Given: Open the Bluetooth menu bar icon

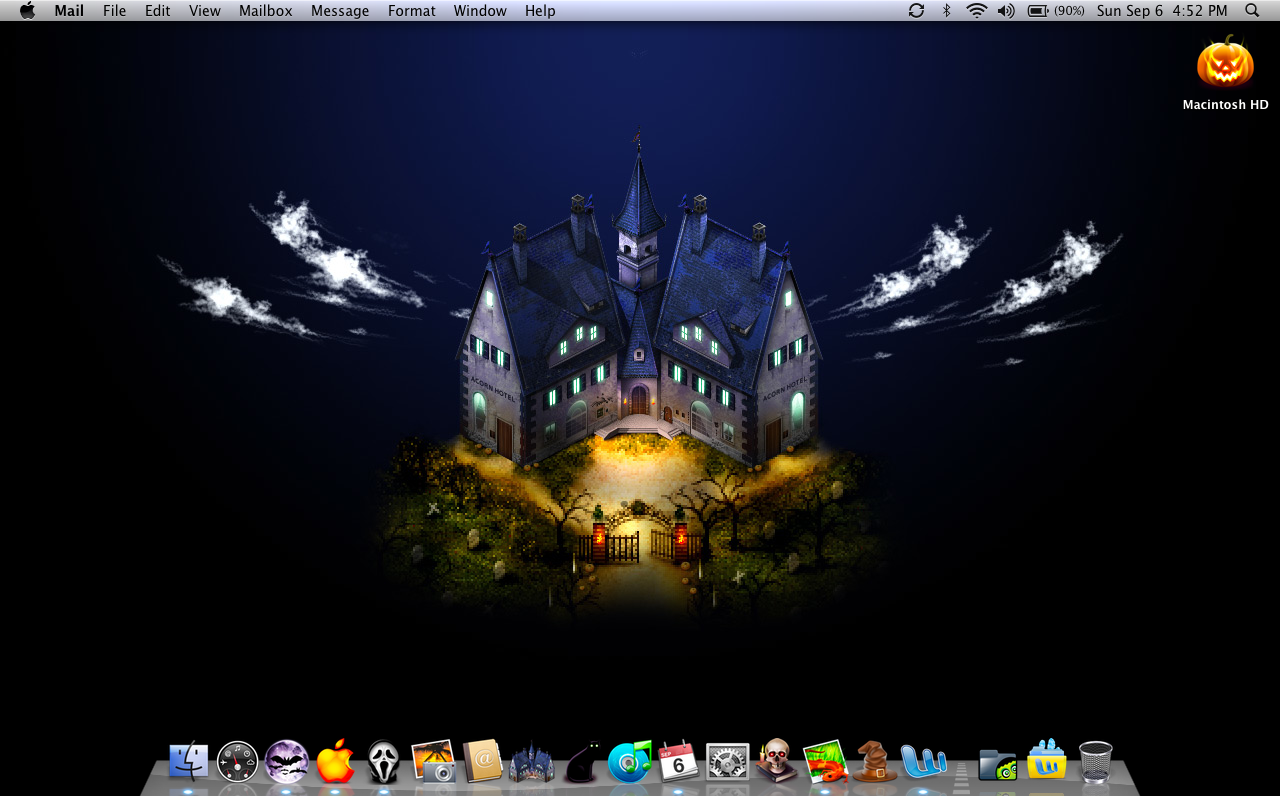Looking at the screenshot, I should click(946, 11).
